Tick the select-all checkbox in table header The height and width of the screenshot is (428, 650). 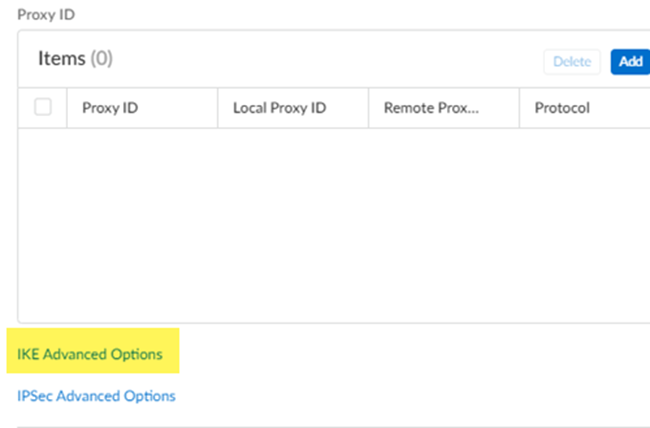tap(43, 107)
